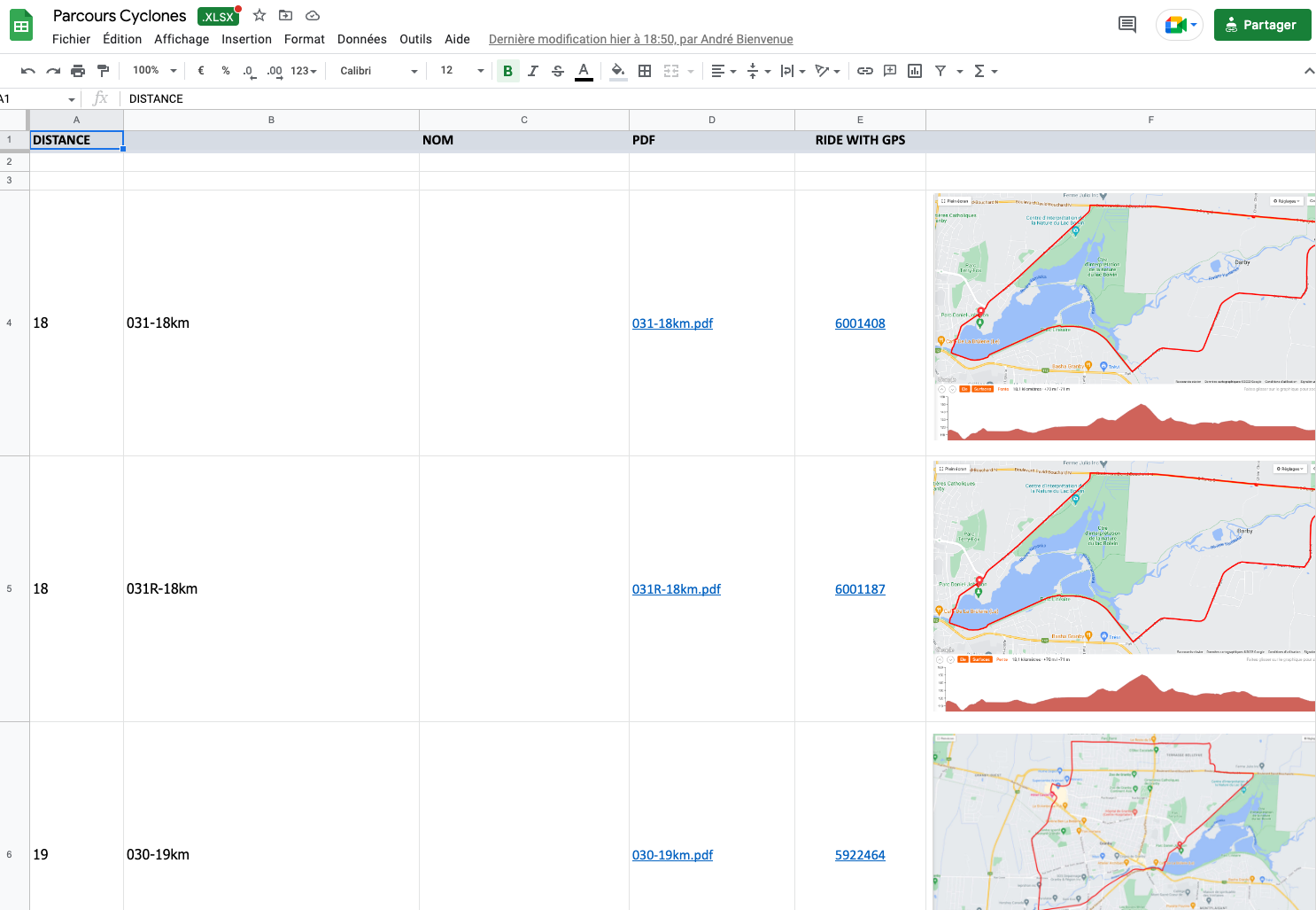The image size is (1316, 910).
Task: Open the 030-19km.pdf link
Action: point(672,855)
